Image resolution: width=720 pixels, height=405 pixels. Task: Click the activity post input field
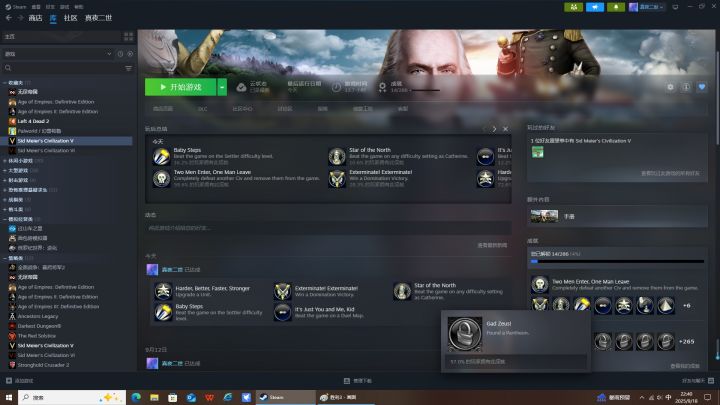(x=328, y=228)
